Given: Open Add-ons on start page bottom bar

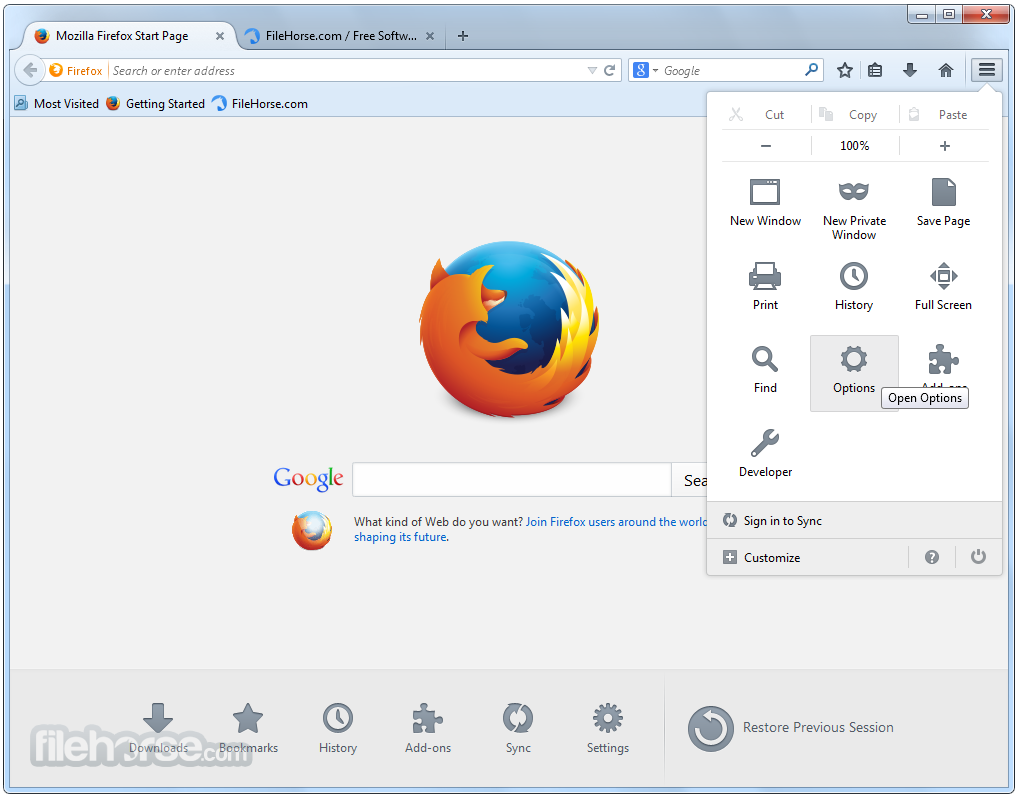Looking at the screenshot, I should pos(428,728).
